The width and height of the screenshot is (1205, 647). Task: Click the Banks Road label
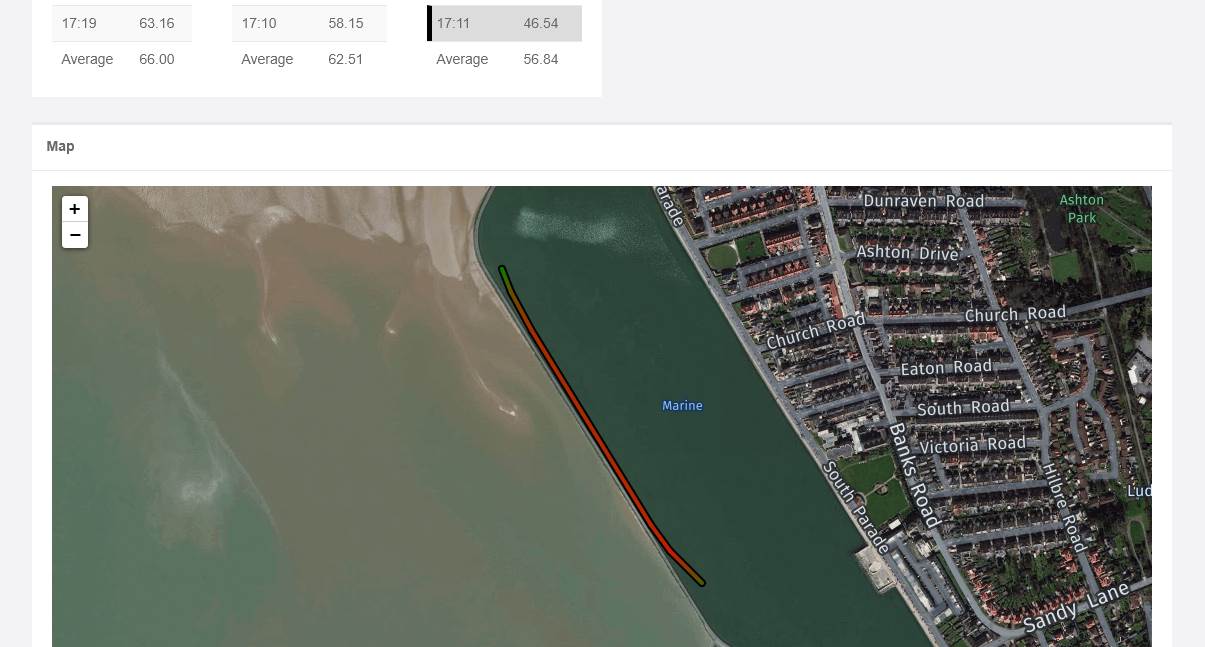pyautogui.click(x=913, y=474)
